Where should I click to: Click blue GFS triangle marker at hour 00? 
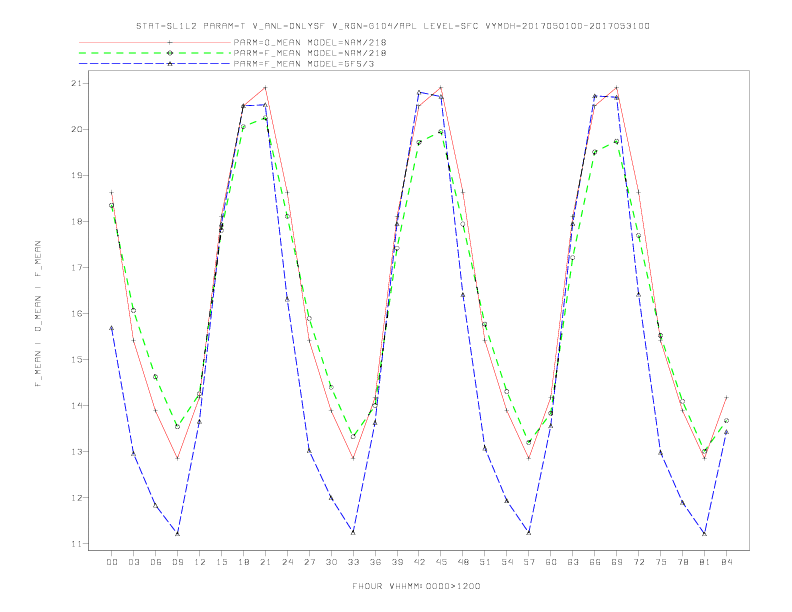[x=112, y=328]
